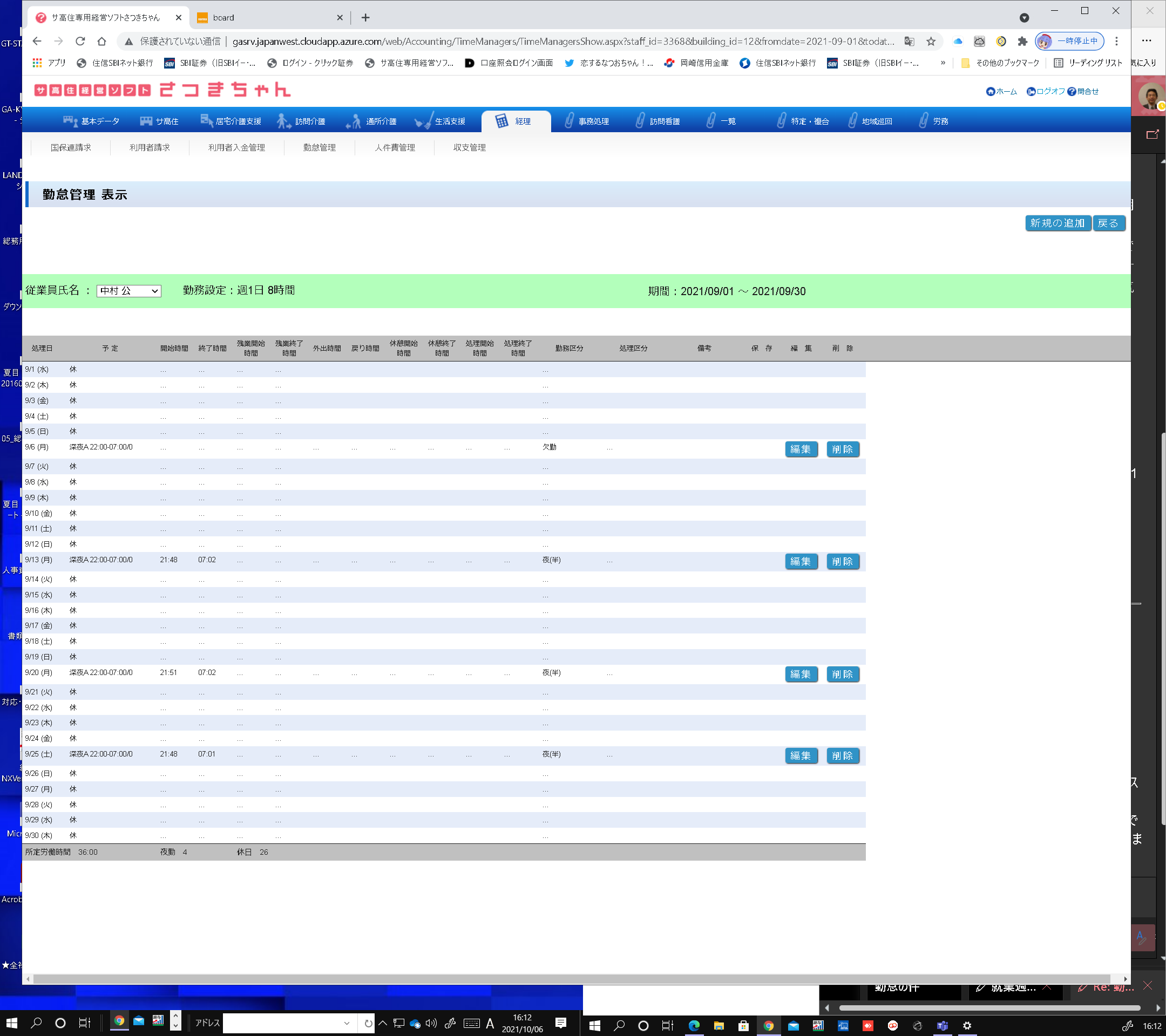Screen dimensions: 1166x1036
Task: Open the 訪問介護 navigation tab
Action: tap(301, 121)
